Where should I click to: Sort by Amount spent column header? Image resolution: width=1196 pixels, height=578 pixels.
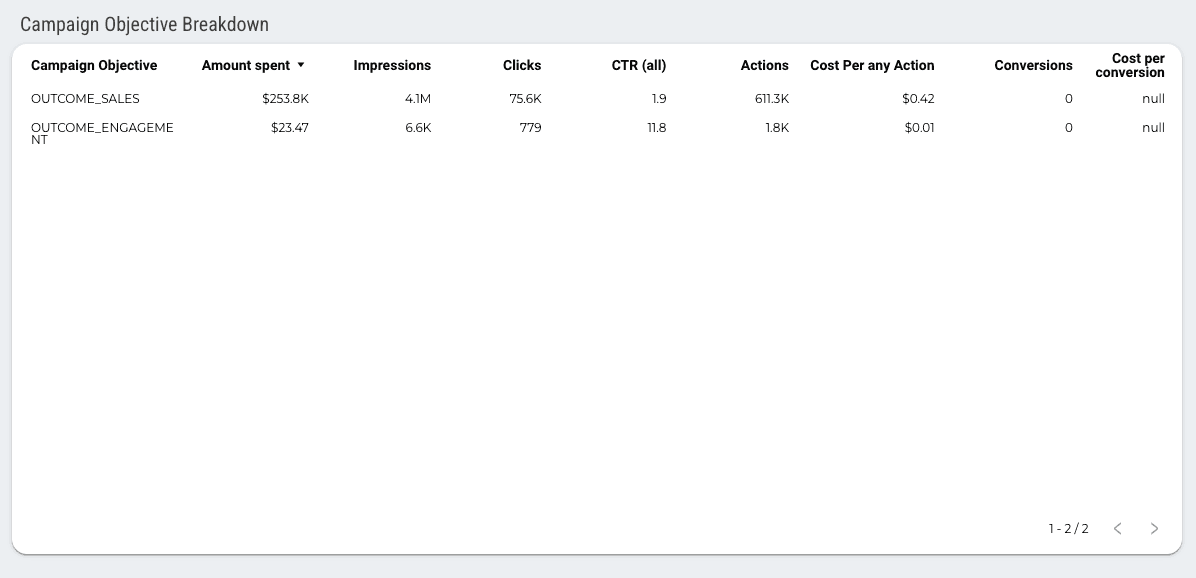[246, 66]
